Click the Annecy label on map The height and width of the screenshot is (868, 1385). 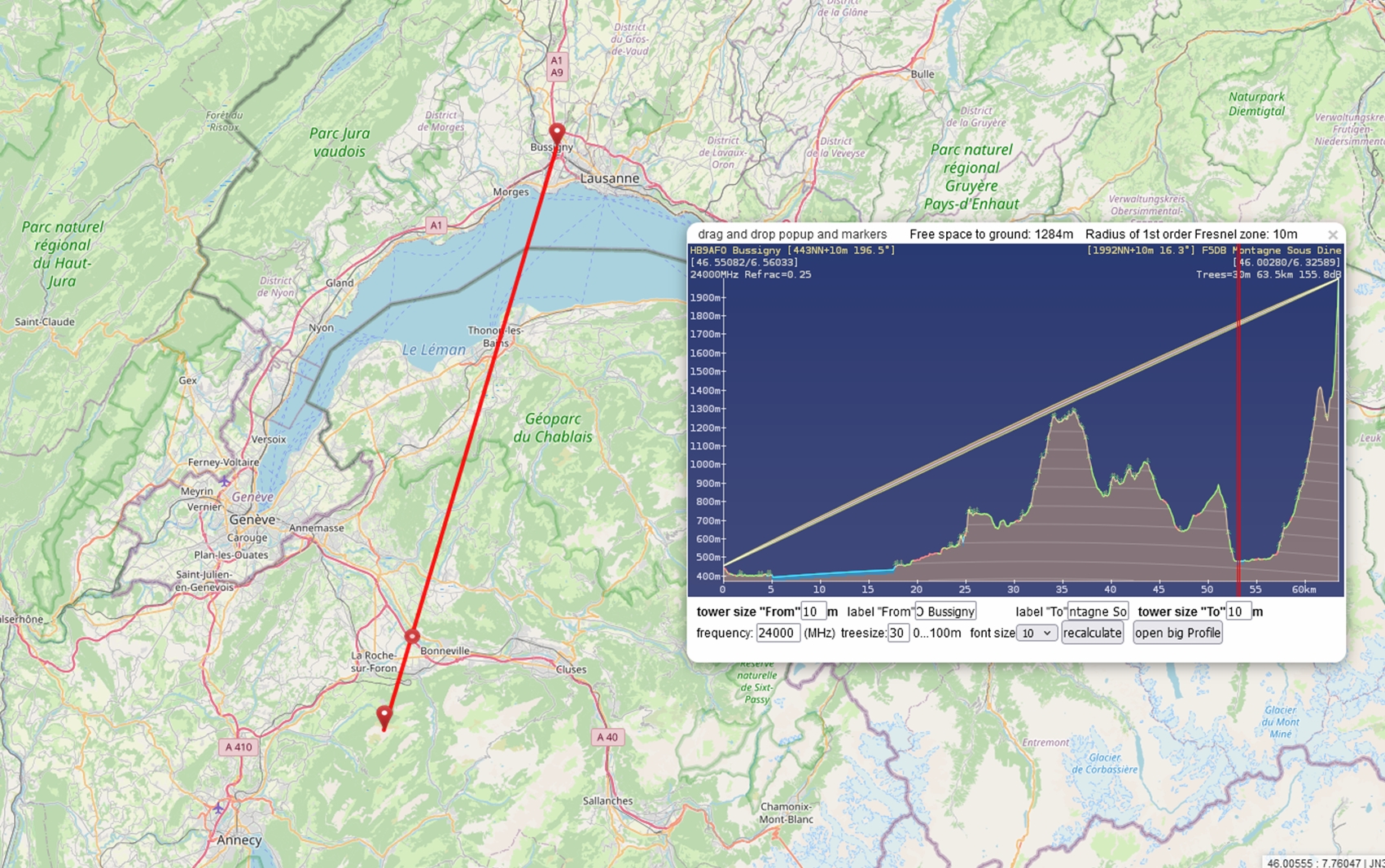(x=239, y=840)
